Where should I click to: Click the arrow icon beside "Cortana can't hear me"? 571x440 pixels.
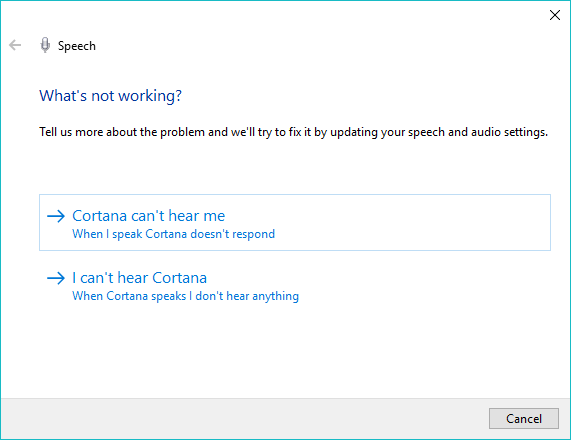coord(56,216)
